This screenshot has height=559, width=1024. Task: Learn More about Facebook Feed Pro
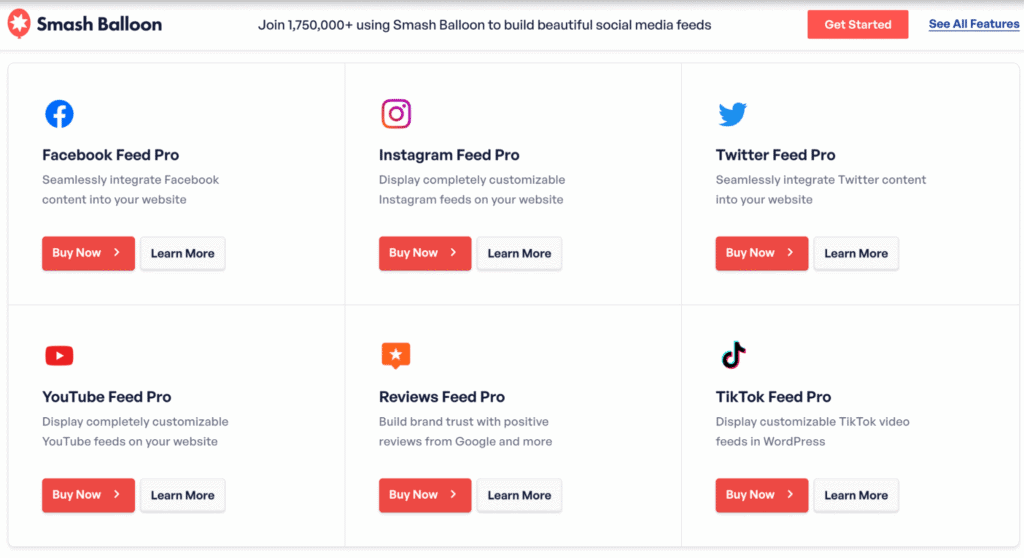[182, 253]
